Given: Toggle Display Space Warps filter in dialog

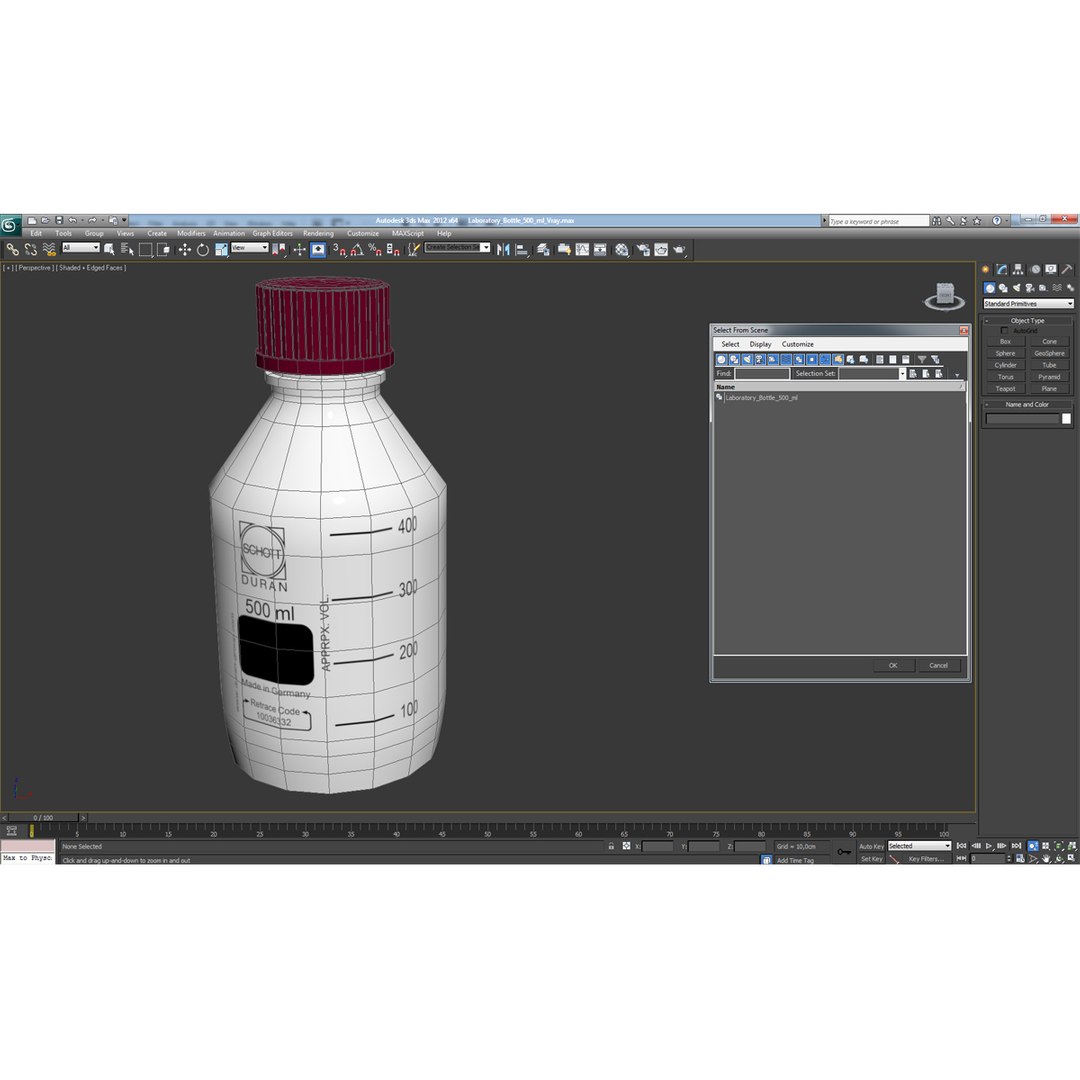Looking at the screenshot, I should 786,360.
